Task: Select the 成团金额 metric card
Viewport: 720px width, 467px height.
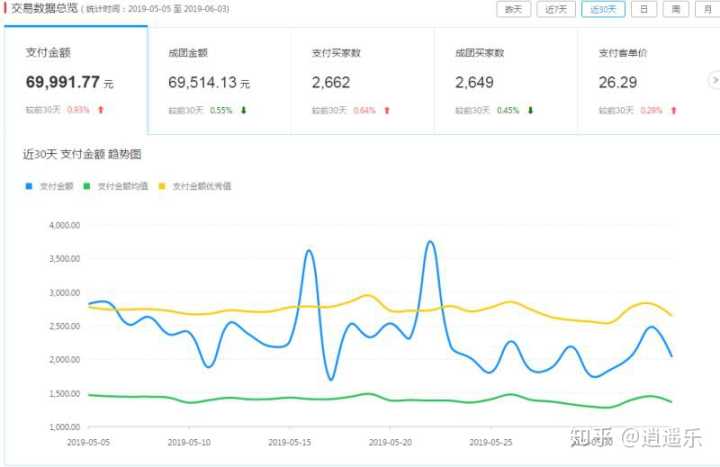Action: coord(218,80)
